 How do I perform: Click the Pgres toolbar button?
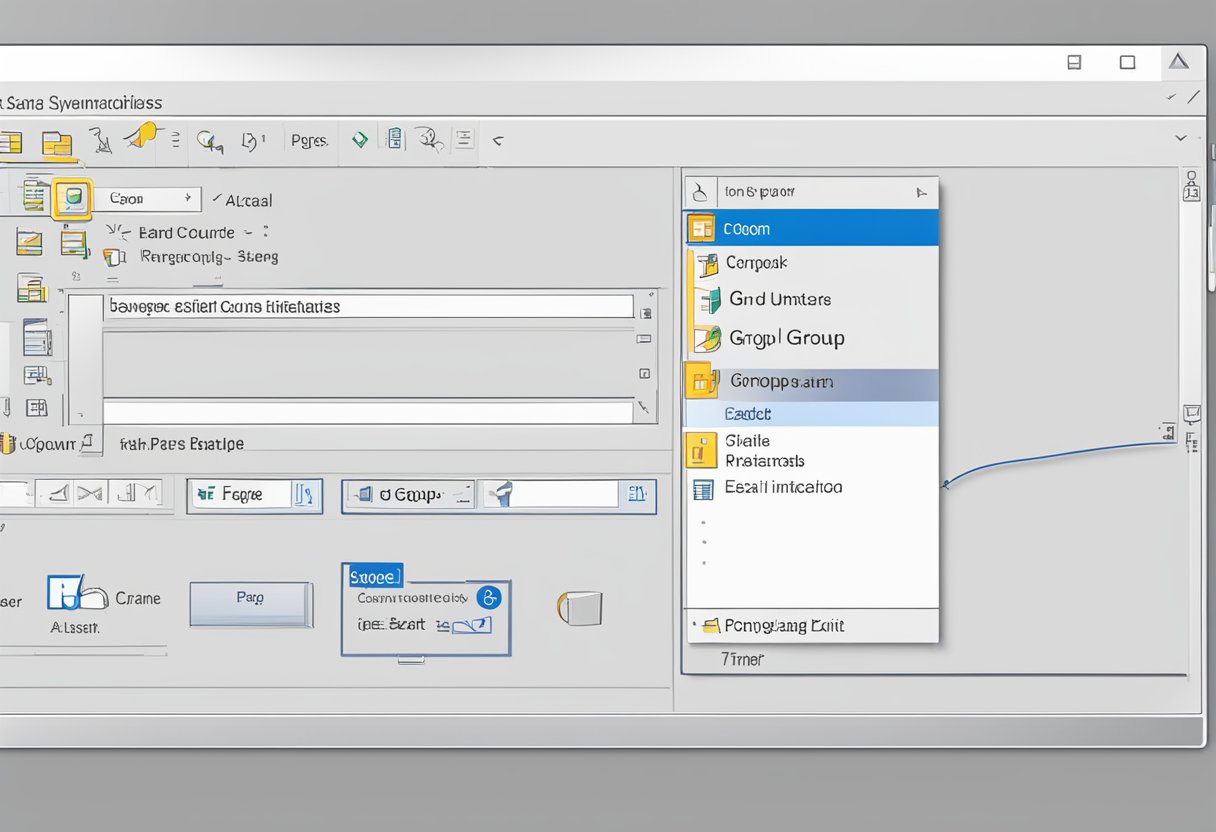click(309, 141)
